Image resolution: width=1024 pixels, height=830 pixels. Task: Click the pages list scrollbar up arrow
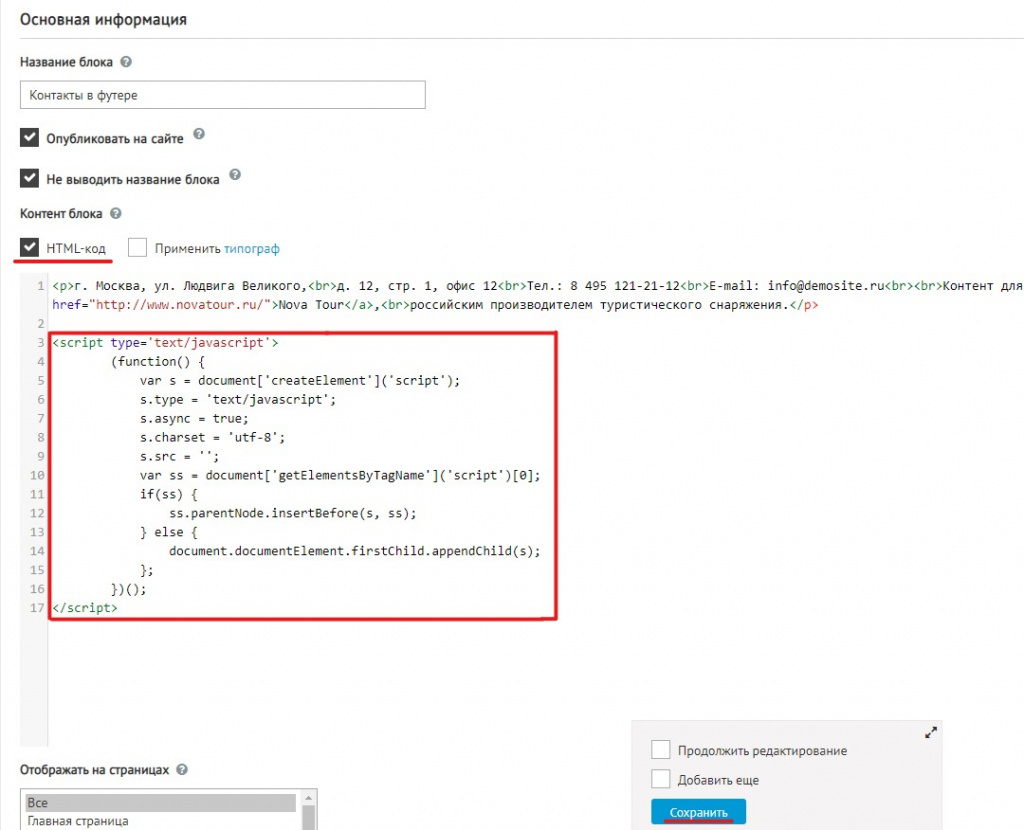click(x=309, y=797)
